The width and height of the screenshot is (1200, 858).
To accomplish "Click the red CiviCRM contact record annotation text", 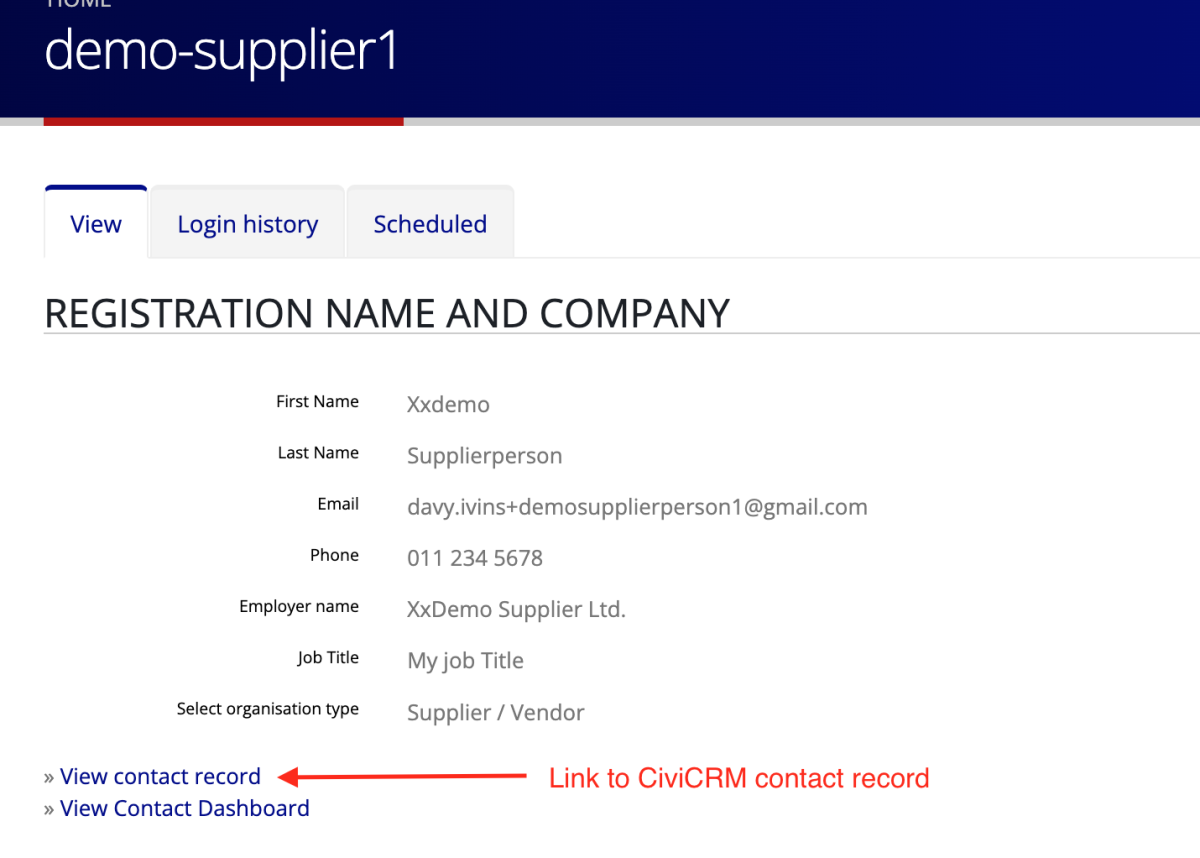I will tap(739, 778).
